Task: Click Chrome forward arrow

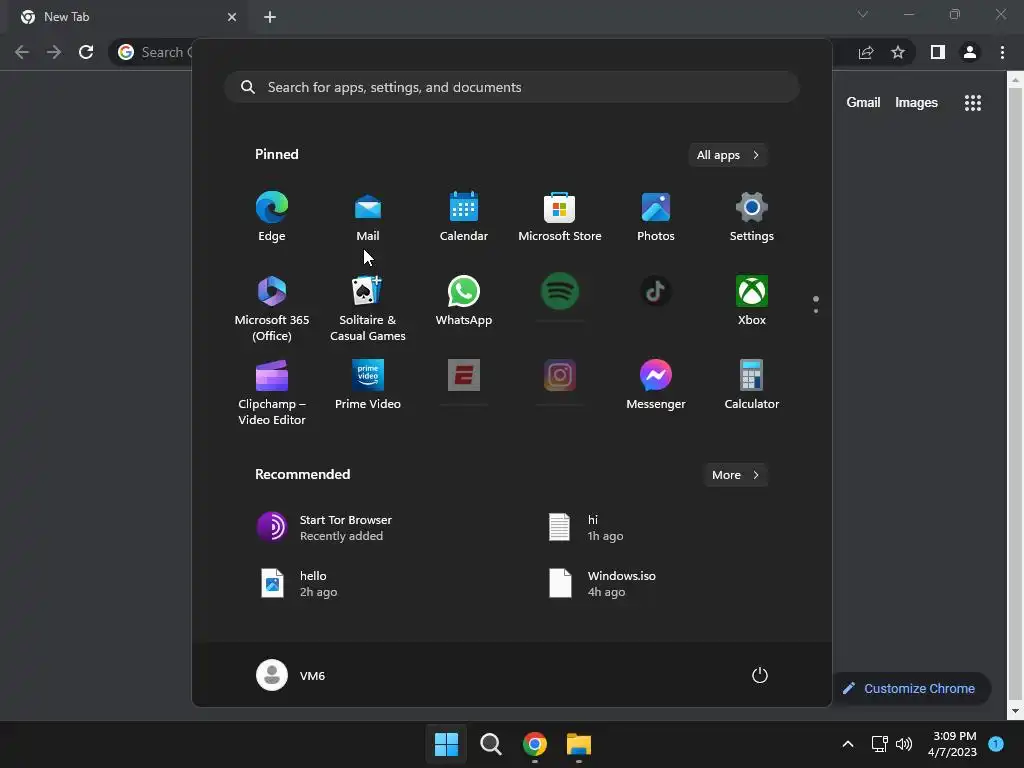Action: click(54, 52)
